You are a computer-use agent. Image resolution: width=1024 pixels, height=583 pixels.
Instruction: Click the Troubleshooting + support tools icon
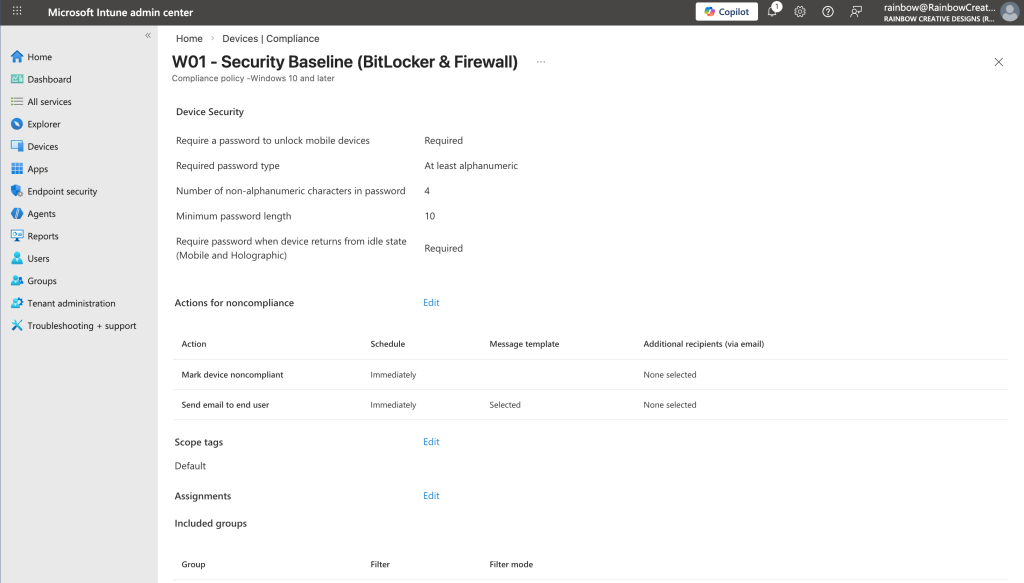17,326
